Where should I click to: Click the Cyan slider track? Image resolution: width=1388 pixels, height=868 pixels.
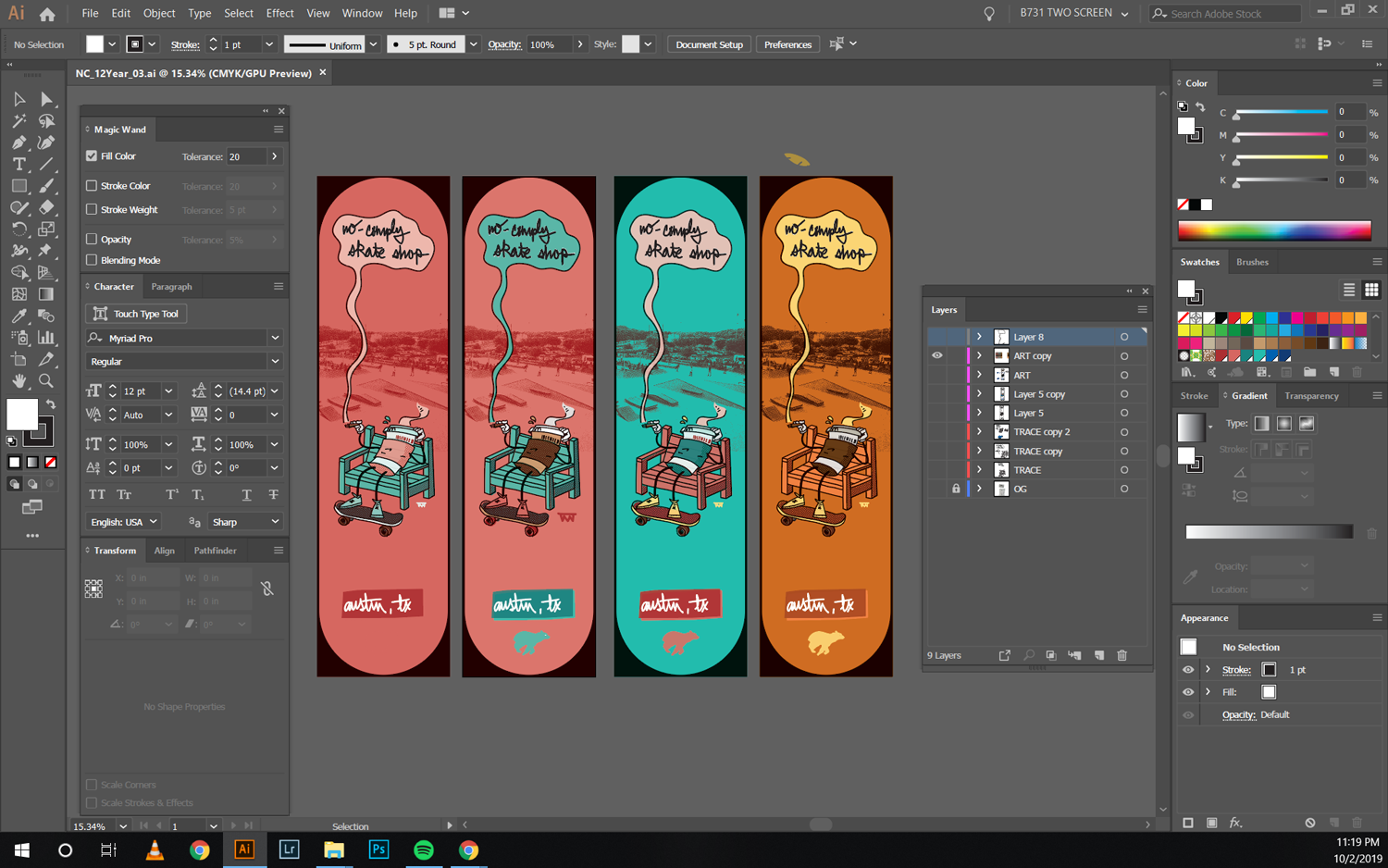click(1282, 113)
